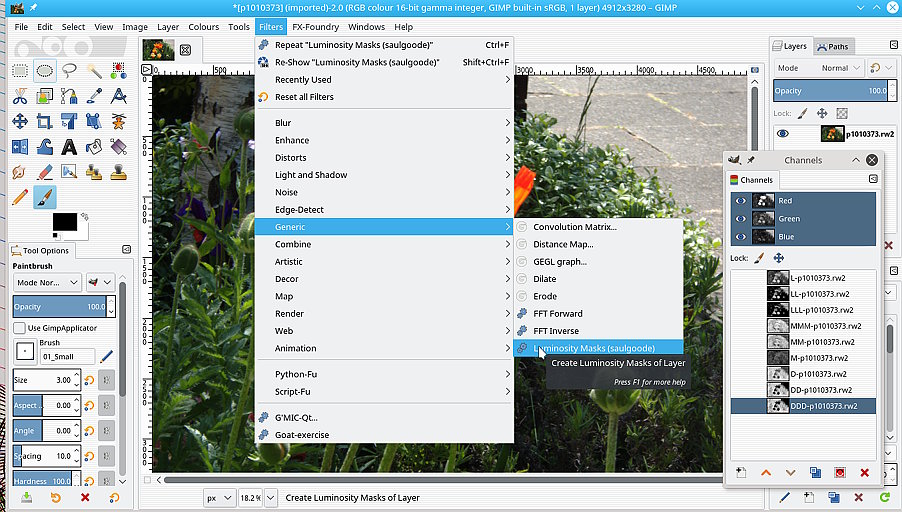
Task: Click the image thumbnail tab
Action: tap(158, 50)
